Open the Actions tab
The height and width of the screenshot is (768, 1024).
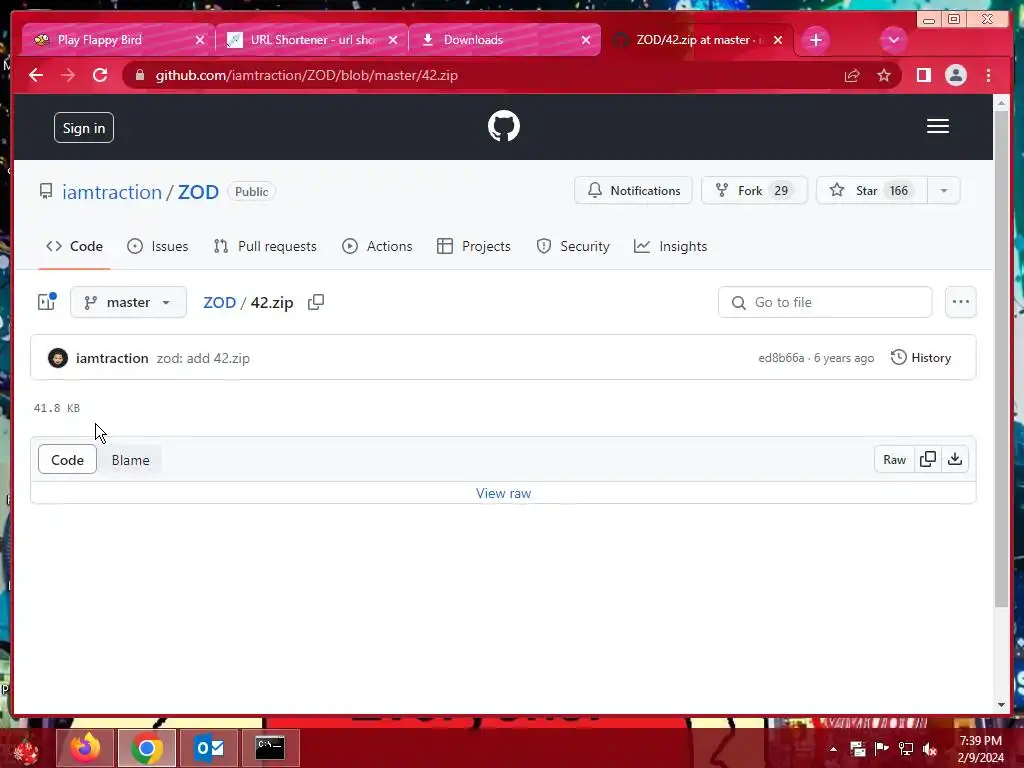(x=377, y=246)
